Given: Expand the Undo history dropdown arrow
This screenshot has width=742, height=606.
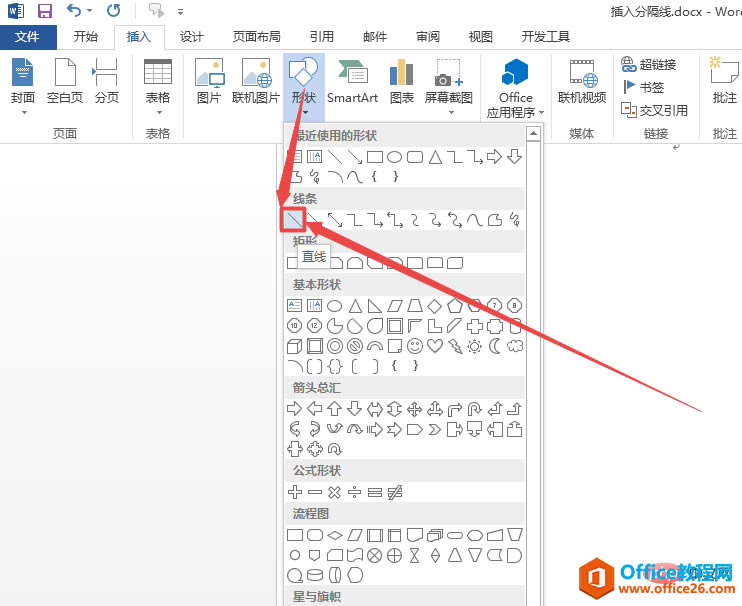Looking at the screenshot, I should click(x=89, y=10).
